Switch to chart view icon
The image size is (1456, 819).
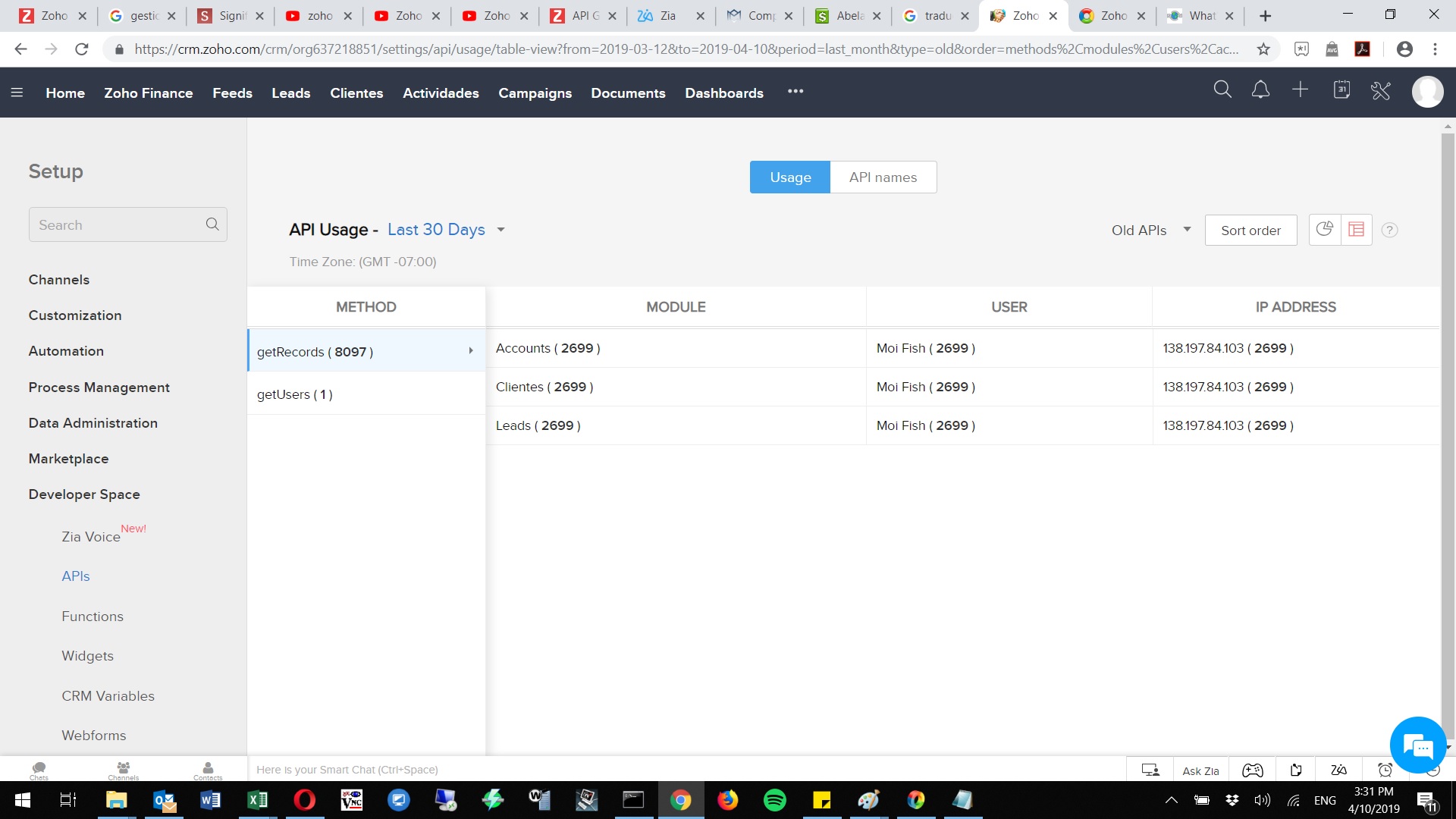pos(1325,229)
